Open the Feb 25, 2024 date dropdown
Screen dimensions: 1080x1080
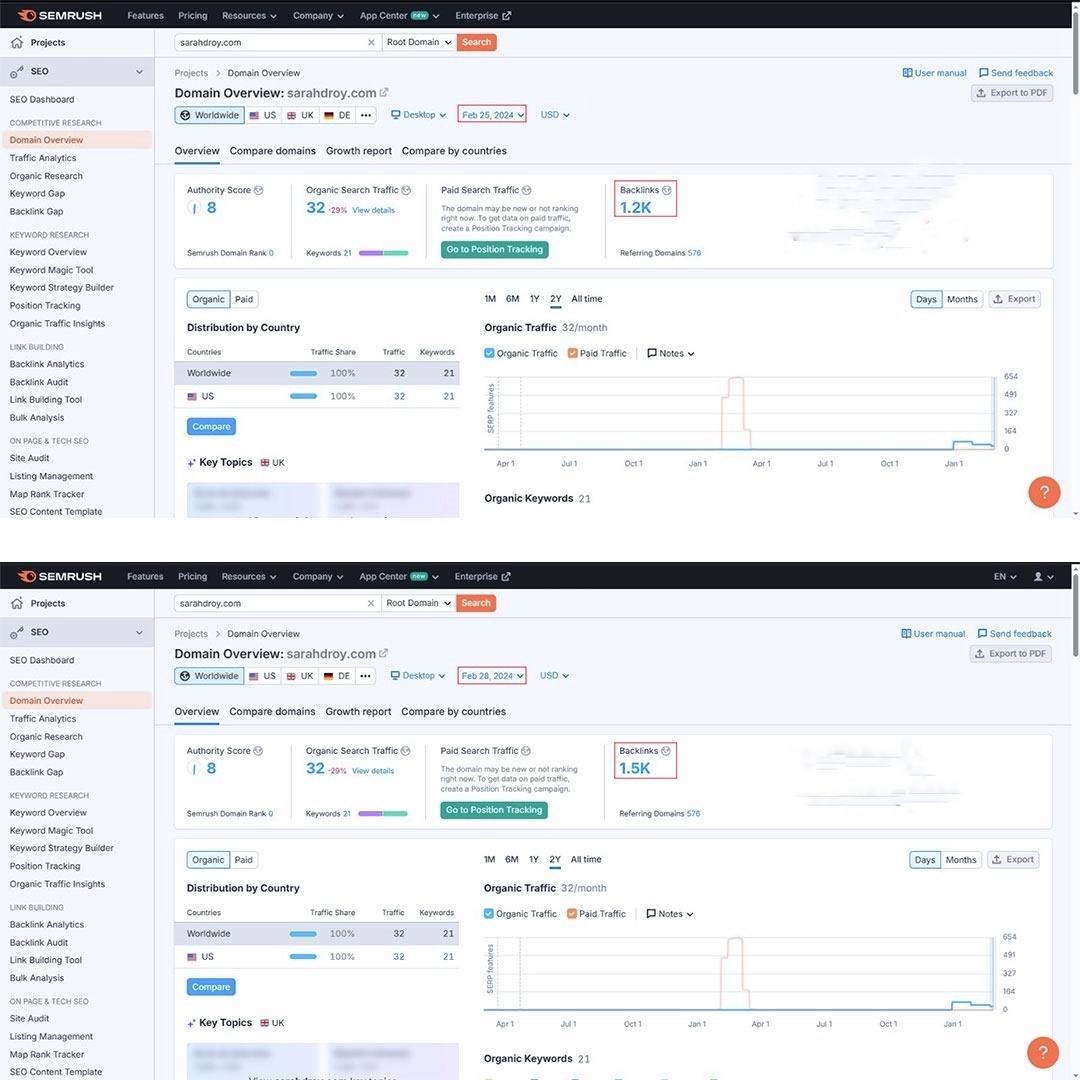pos(492,115)
